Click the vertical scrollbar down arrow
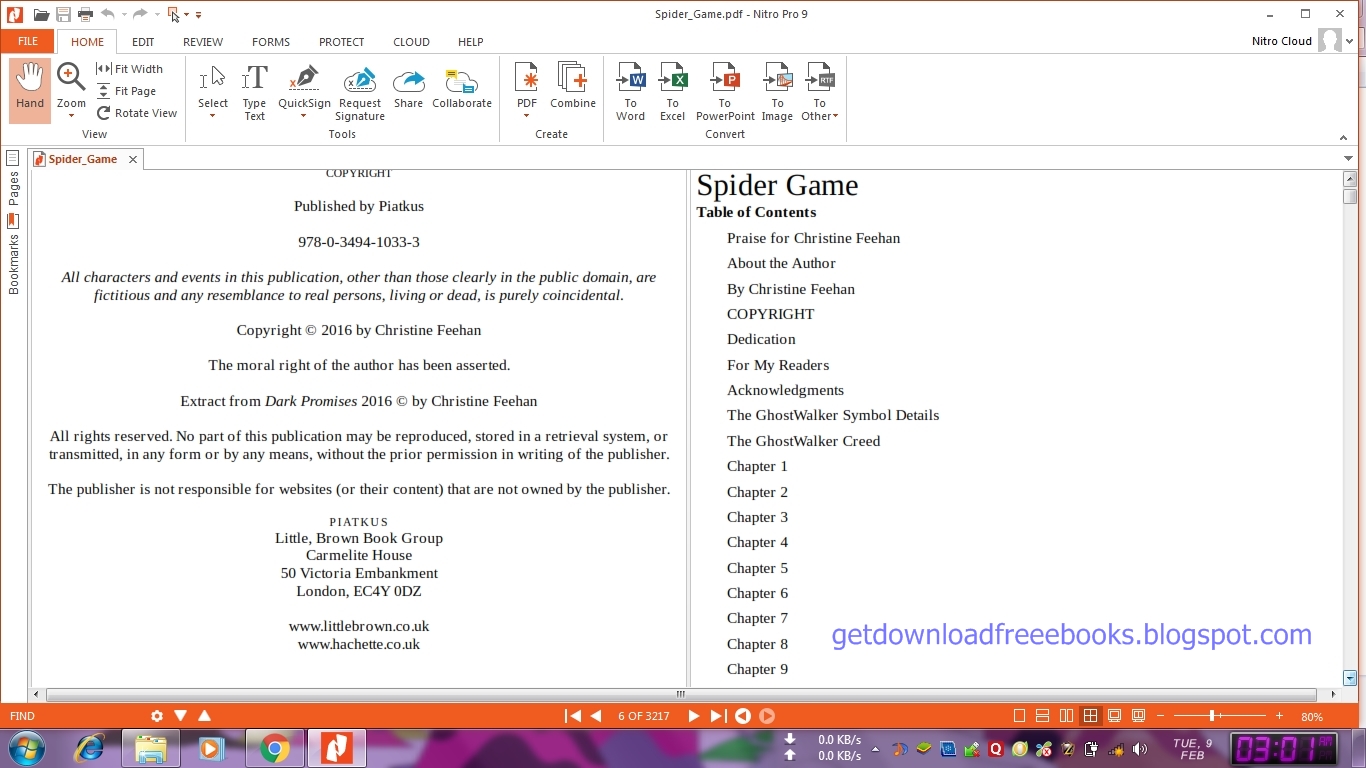1366x768 pixels. pyautogui.click(x=1350, y=678)
